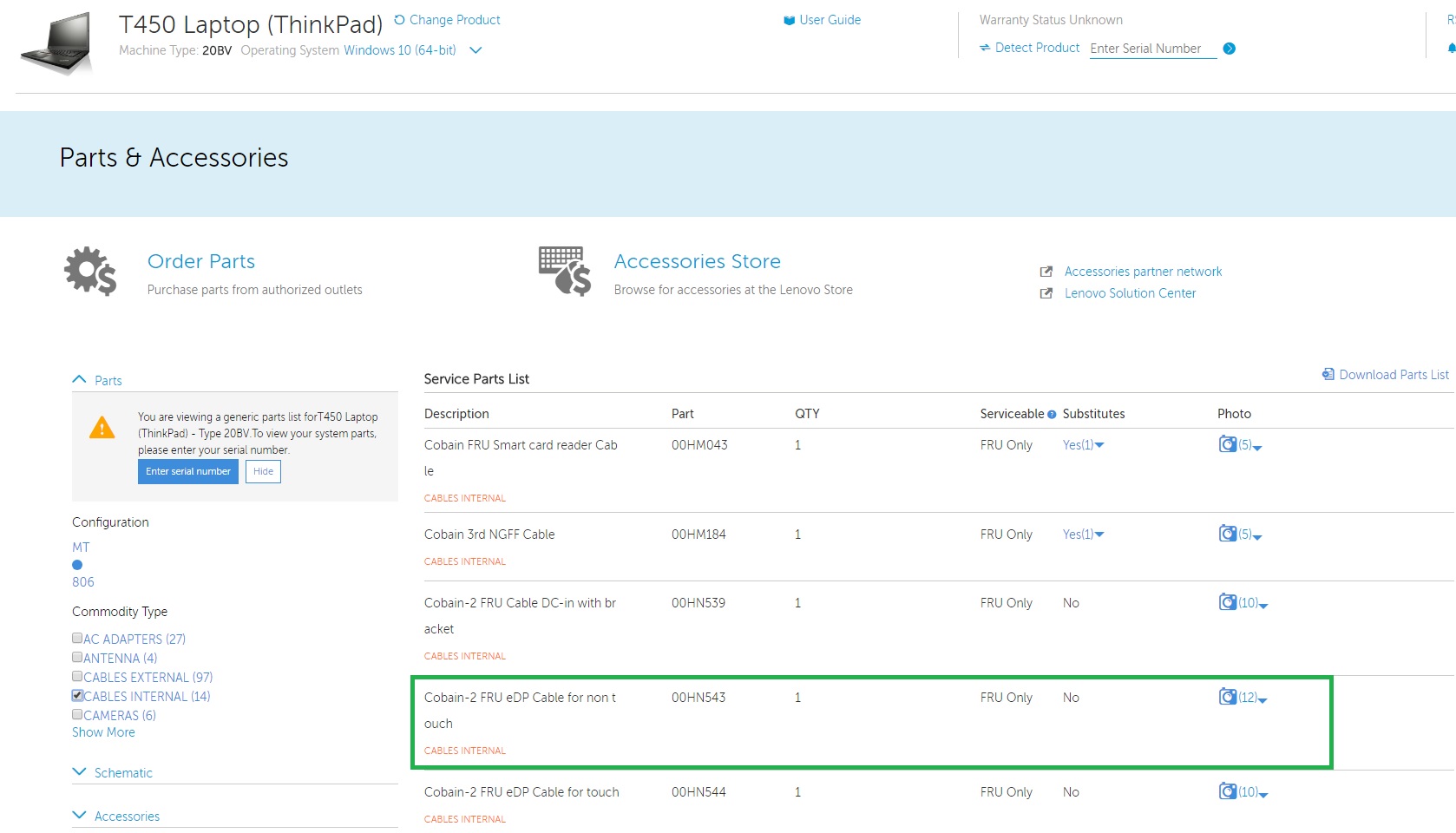Check the AC ADAPTERS (27) checkbox
The width and height of the screenshot is (1456, 833).
77,638
